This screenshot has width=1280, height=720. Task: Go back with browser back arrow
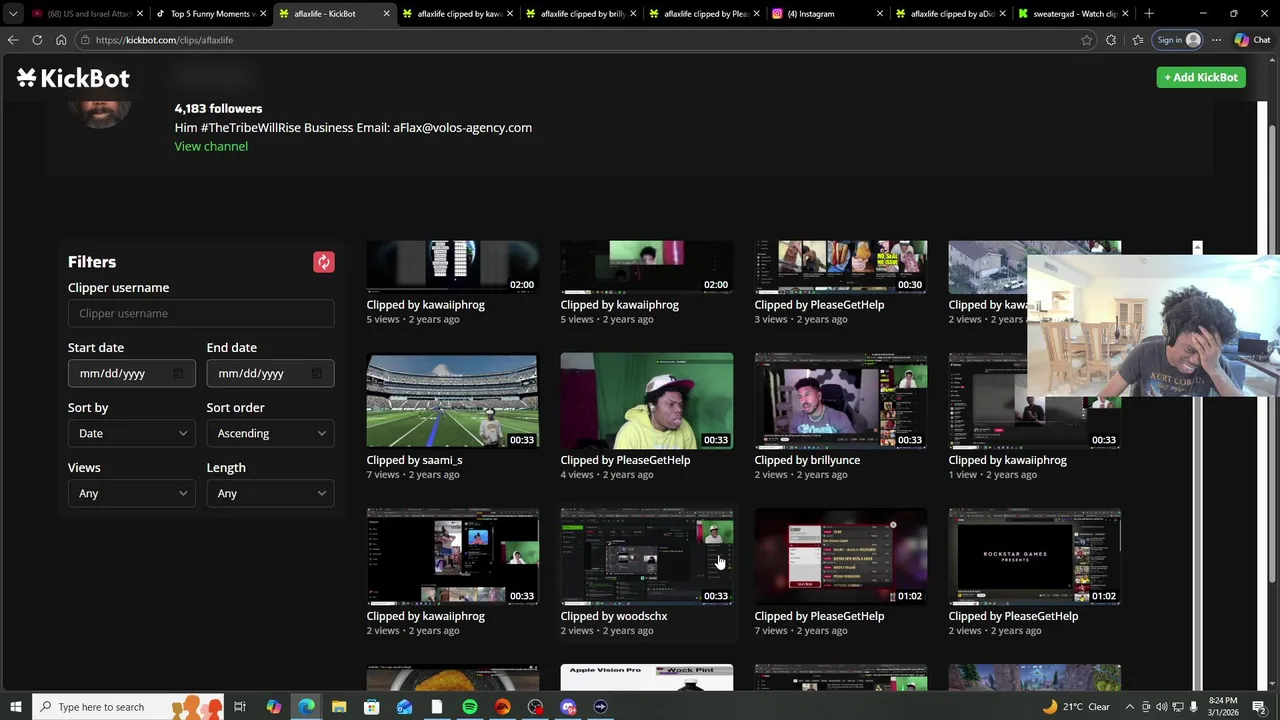[13, 40]
